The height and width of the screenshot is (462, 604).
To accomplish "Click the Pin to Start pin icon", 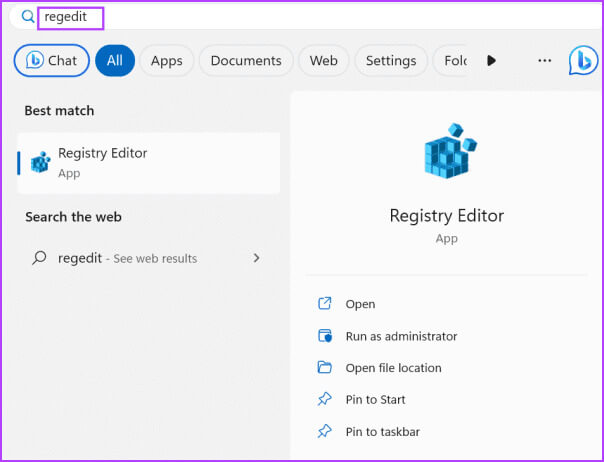I will 324,400.
